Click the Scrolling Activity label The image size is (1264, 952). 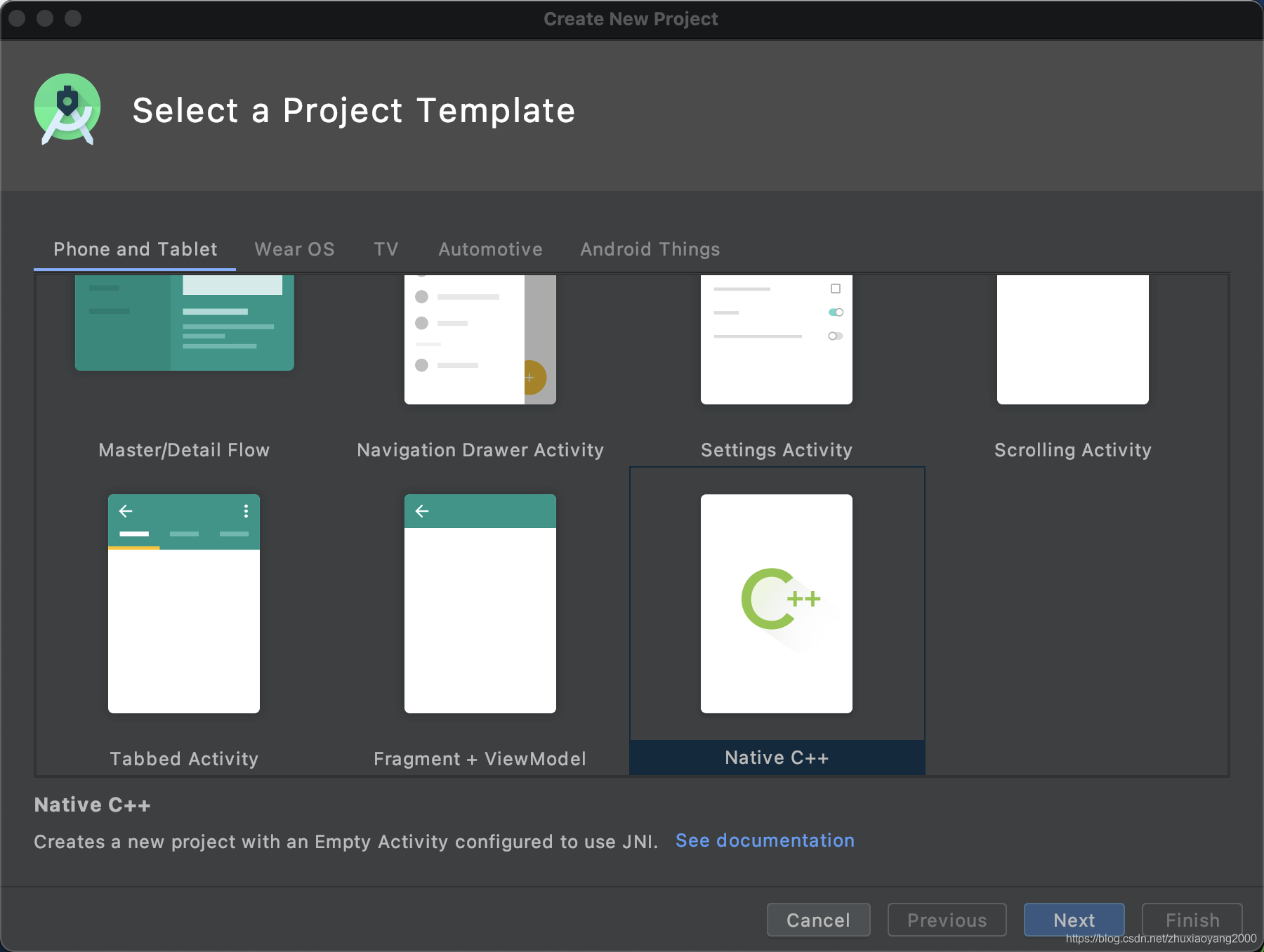tap(1073, 450)
